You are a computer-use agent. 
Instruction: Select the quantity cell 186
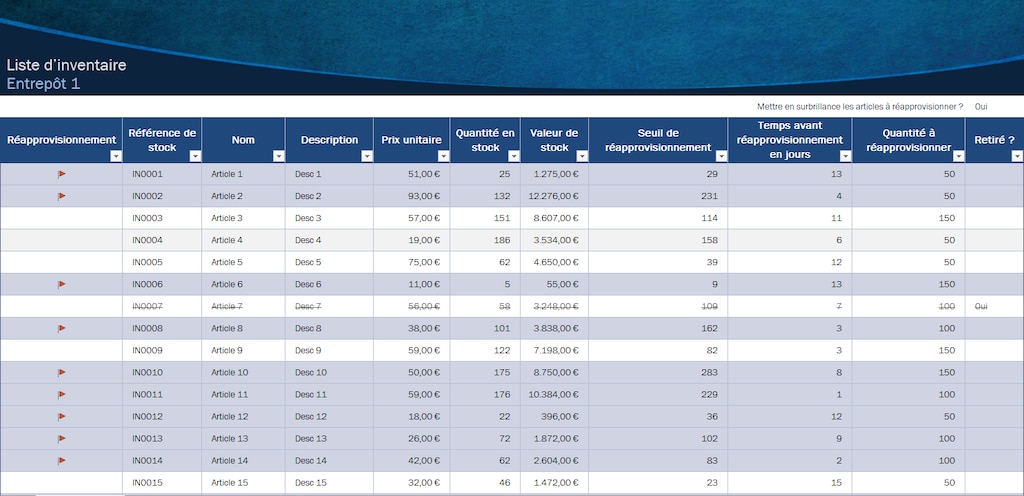click(x=485, y=240)
